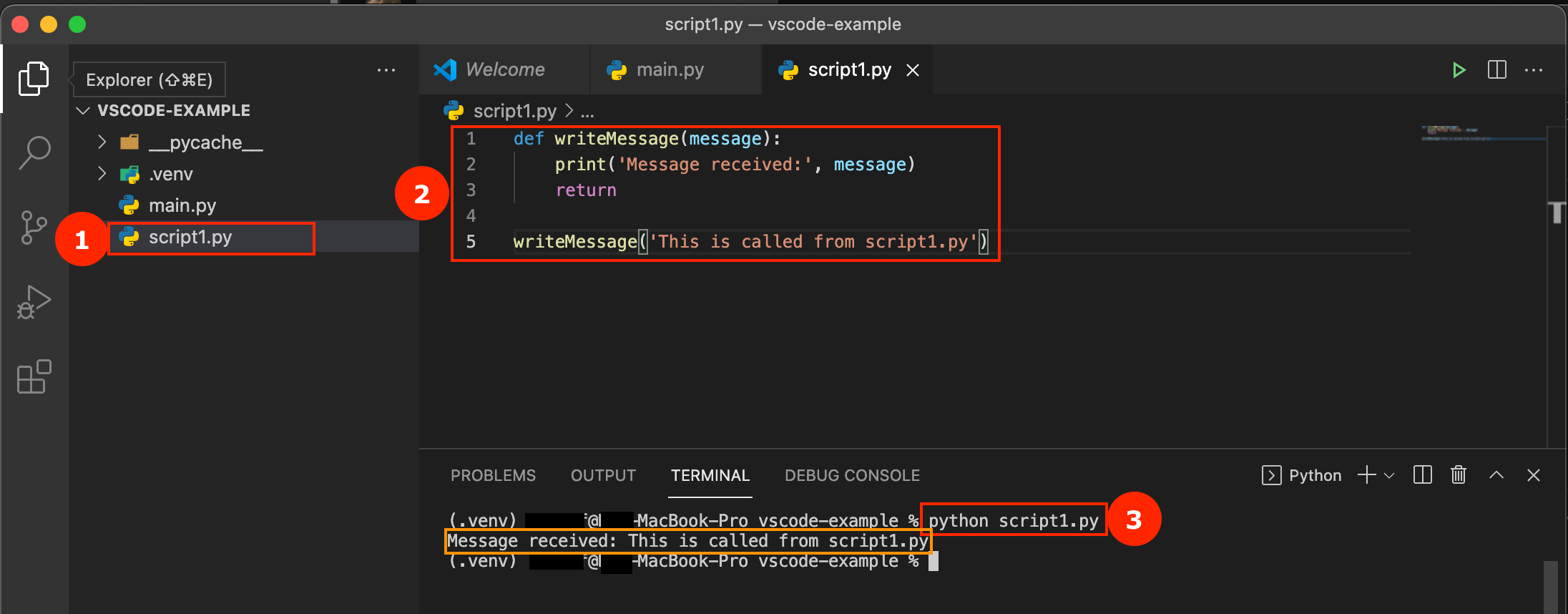The height and width of the screenshot is (614, 1568).
Task: Click the terminal output 'Message received' line
Action: pos(687,541)
